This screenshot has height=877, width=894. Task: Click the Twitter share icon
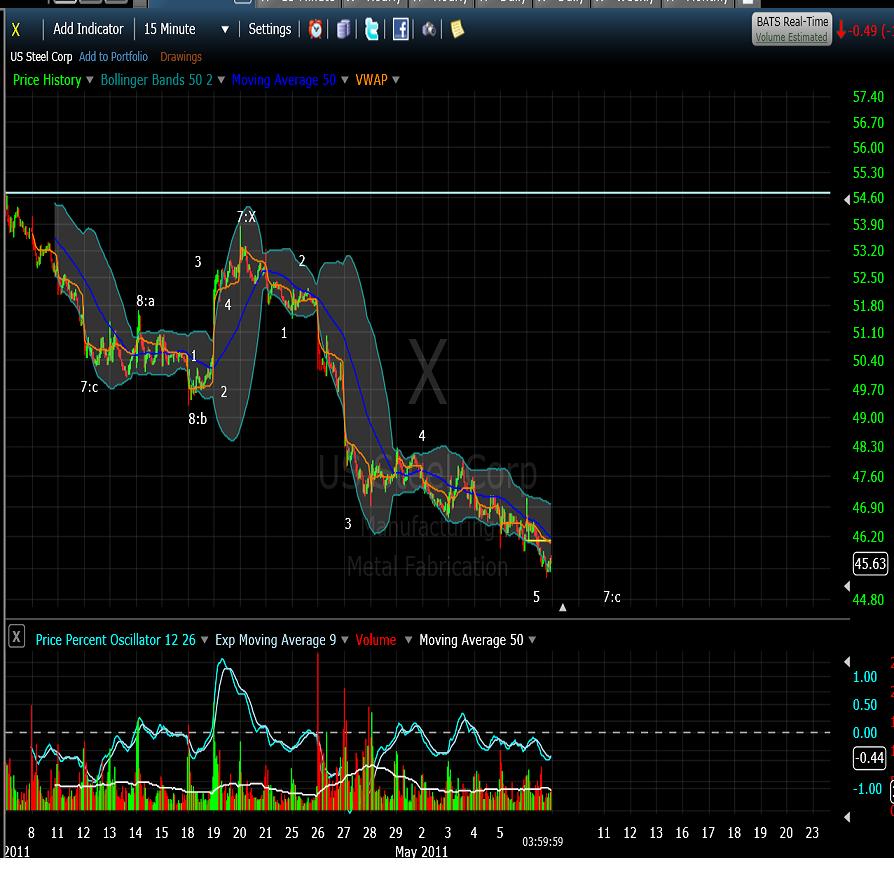372,29
